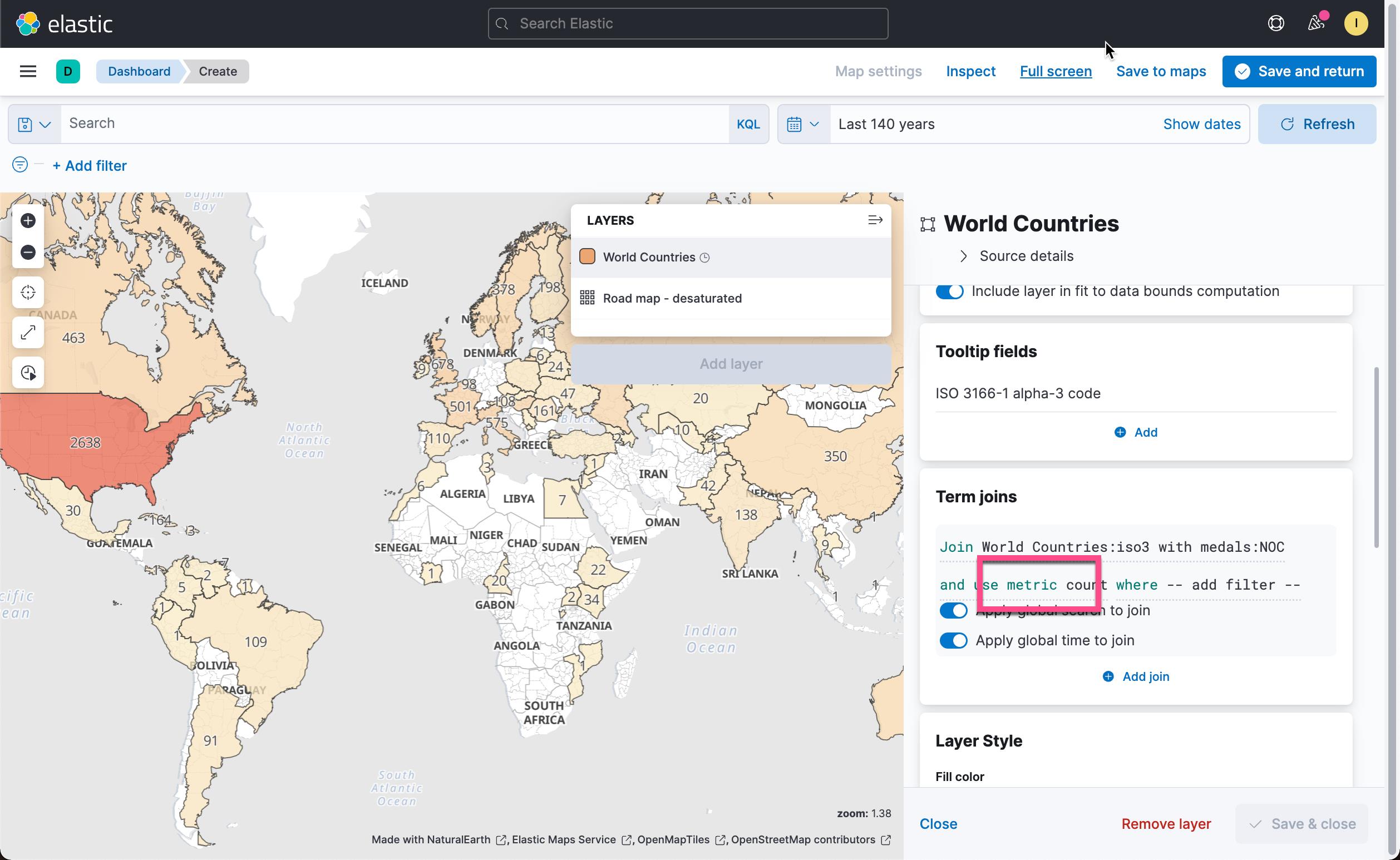Click the search magnifier in Search Elastic

[502, 24]
